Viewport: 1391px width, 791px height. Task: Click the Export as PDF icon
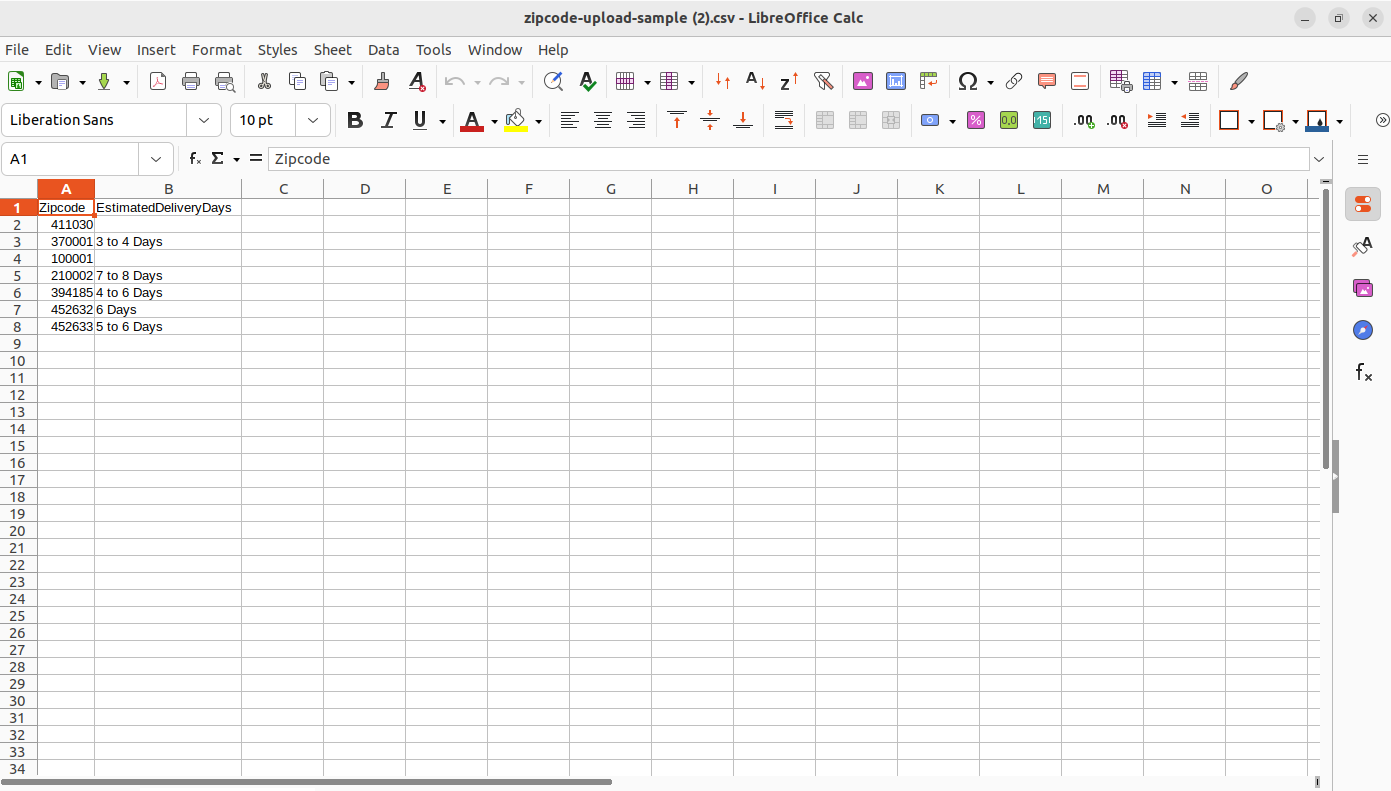coord(158,82)
